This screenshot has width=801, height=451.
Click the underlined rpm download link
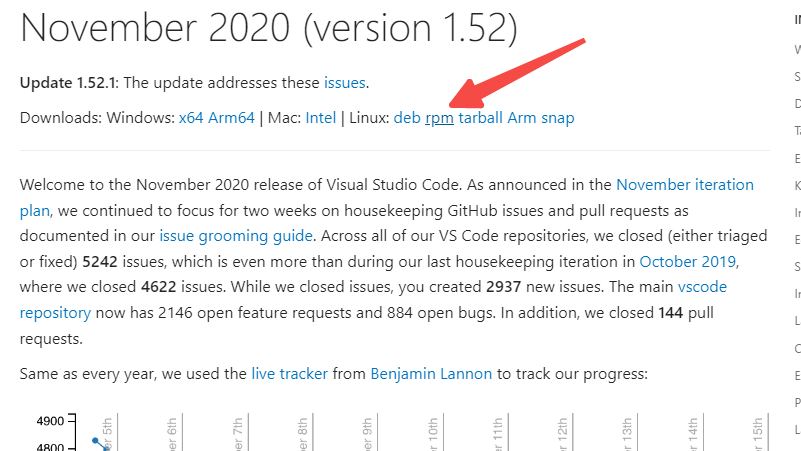click(x=439, y=118)
